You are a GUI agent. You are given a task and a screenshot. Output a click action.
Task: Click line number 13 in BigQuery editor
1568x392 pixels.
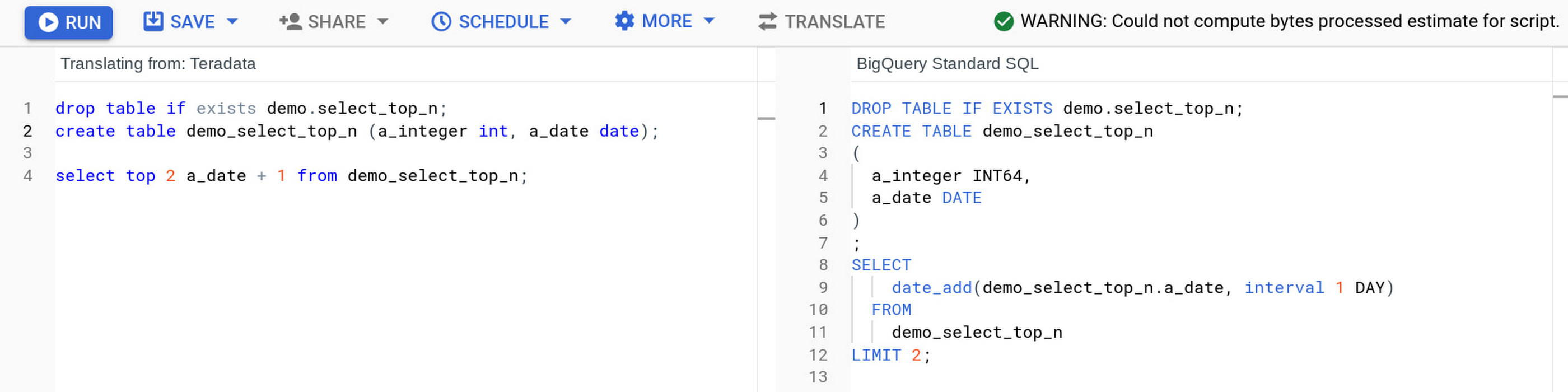(818, 377)
